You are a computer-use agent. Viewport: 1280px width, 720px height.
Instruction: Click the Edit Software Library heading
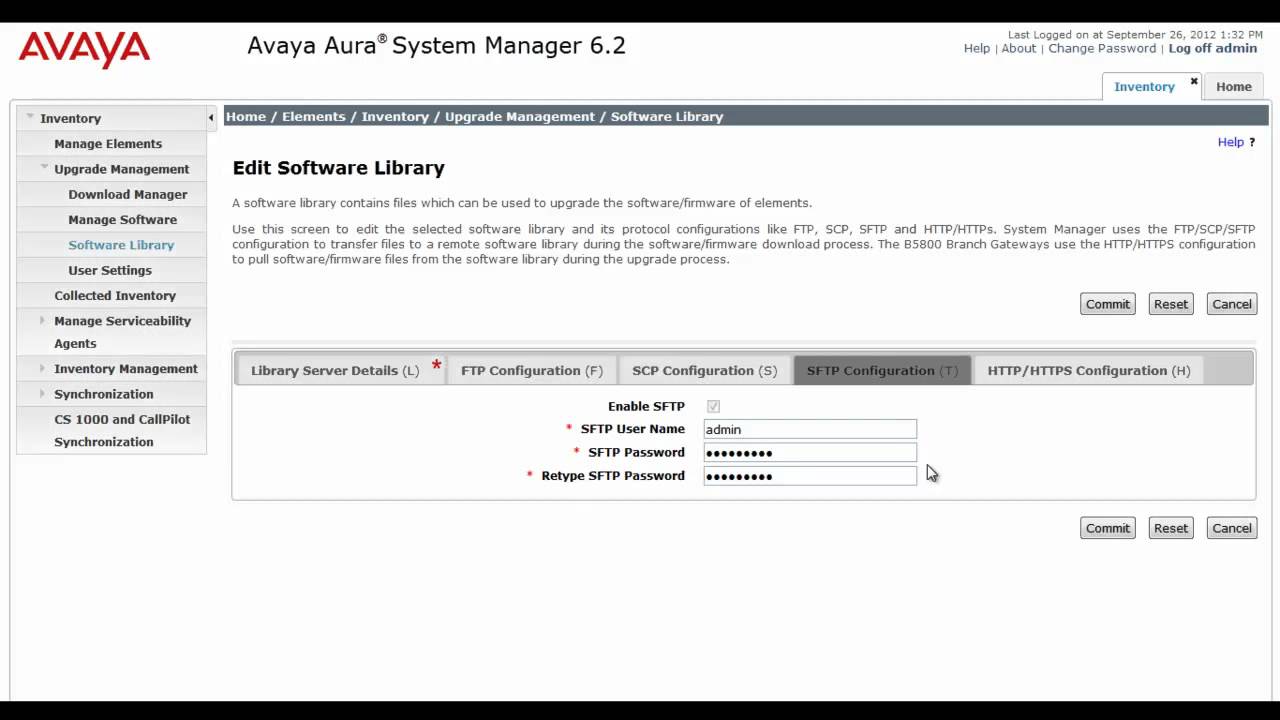(x=338, y=168)
